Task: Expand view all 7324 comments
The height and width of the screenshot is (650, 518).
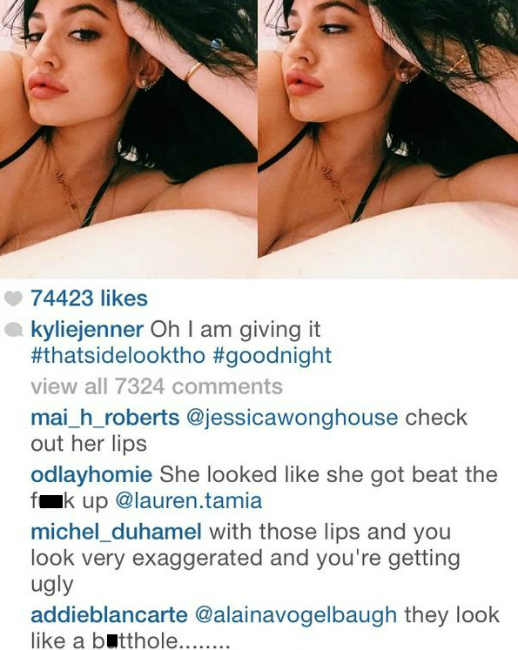Action: tap(157, 386)
